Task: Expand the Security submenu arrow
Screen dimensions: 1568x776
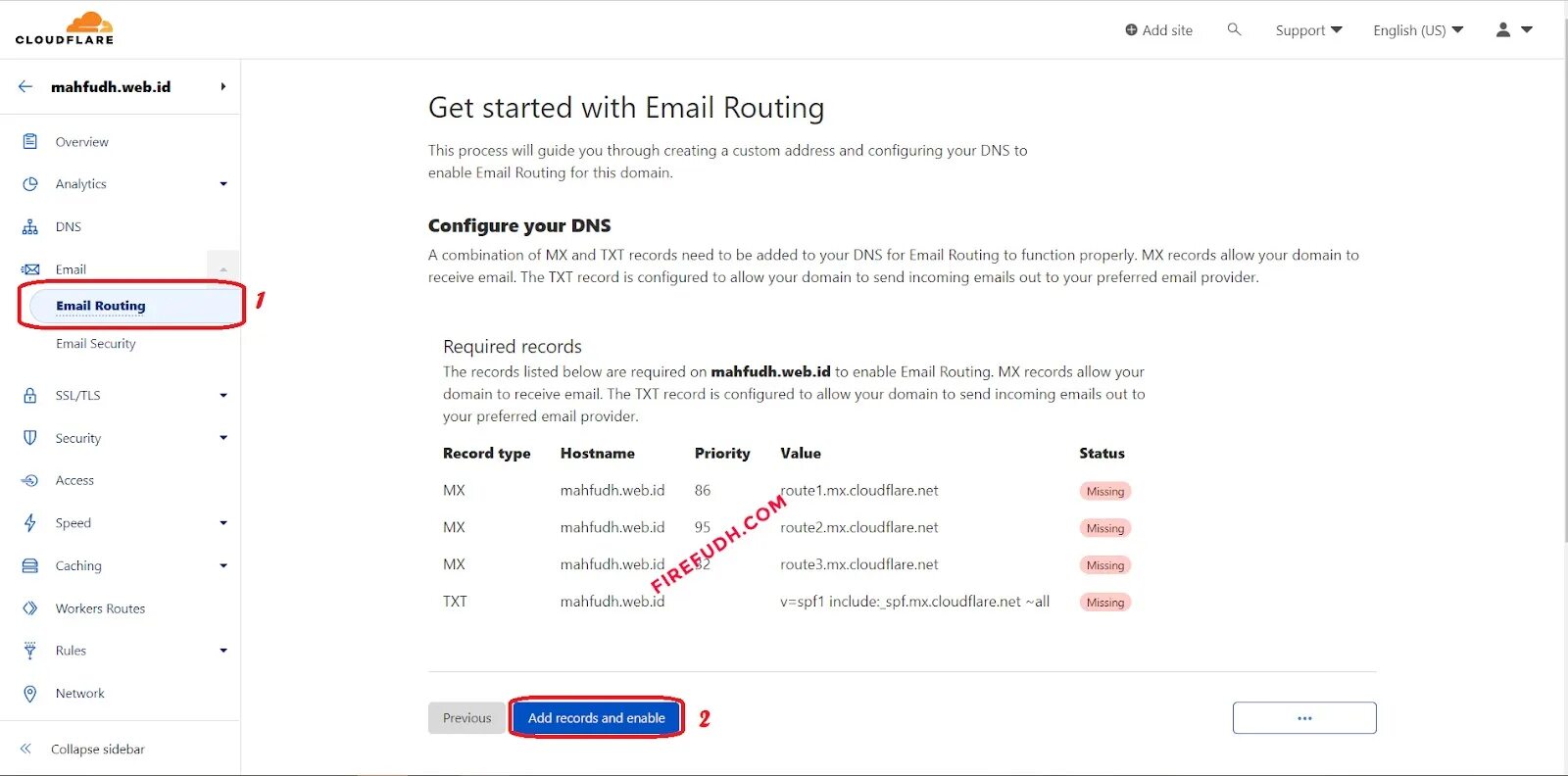Action: coord(223,438)
